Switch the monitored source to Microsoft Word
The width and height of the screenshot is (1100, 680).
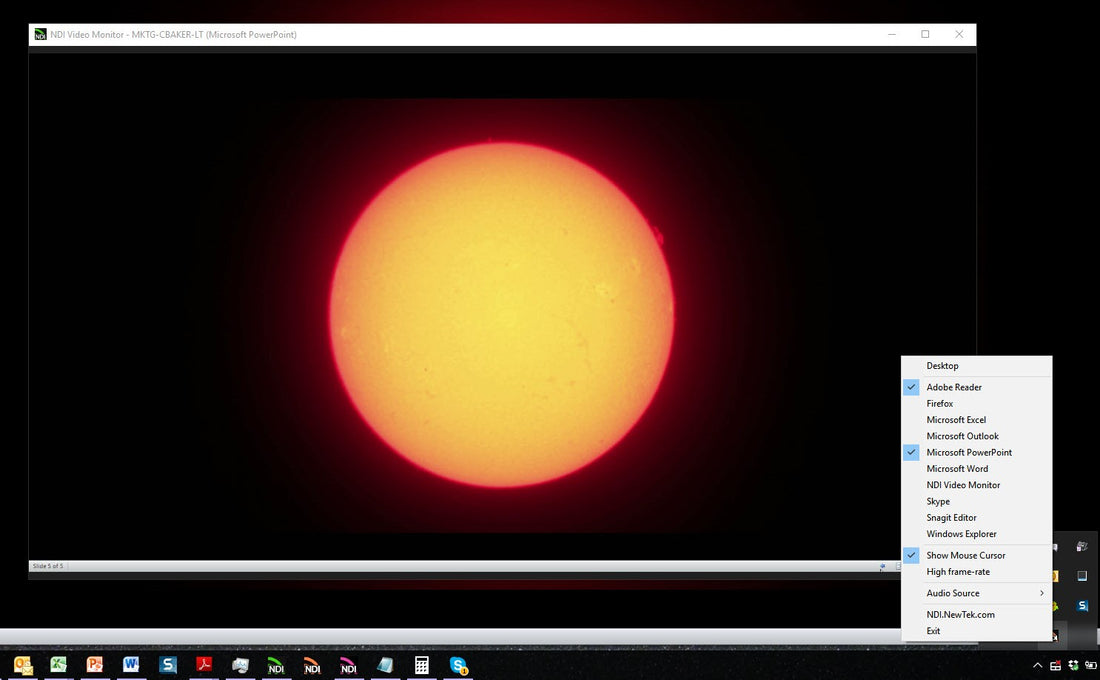point(956,468)
